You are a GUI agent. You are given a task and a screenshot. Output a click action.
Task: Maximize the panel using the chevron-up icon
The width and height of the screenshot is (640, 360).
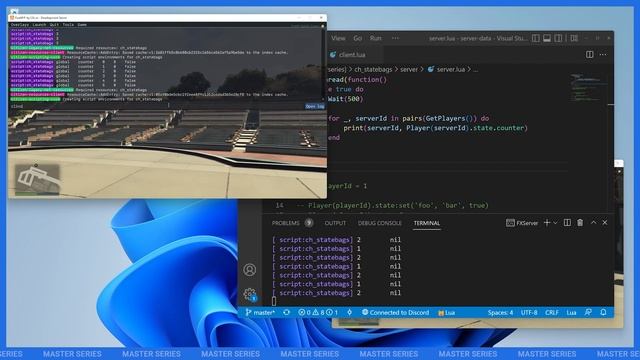pyautogui.click(x=593, y=223)
